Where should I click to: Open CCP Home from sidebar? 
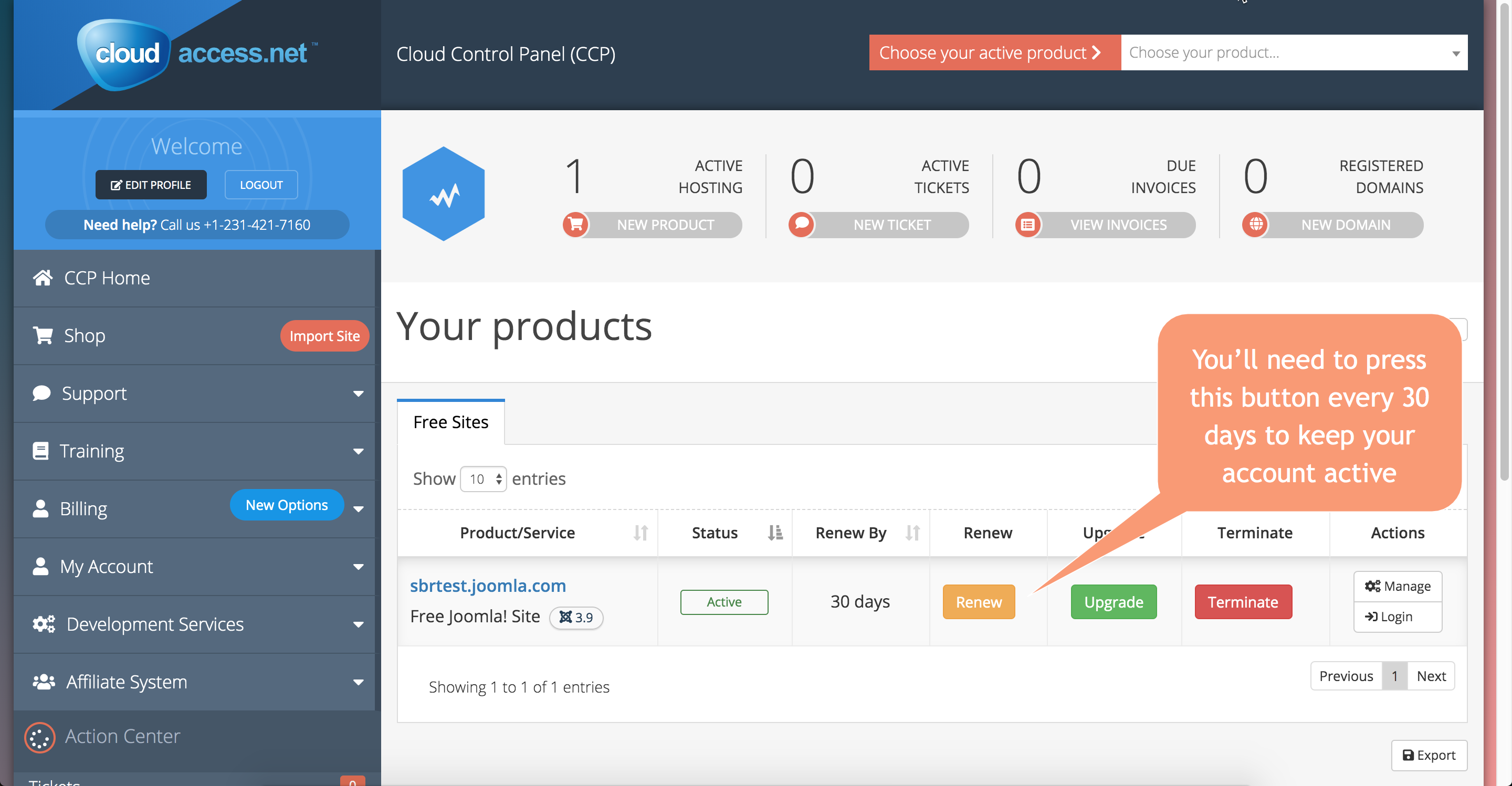point(194,278)
